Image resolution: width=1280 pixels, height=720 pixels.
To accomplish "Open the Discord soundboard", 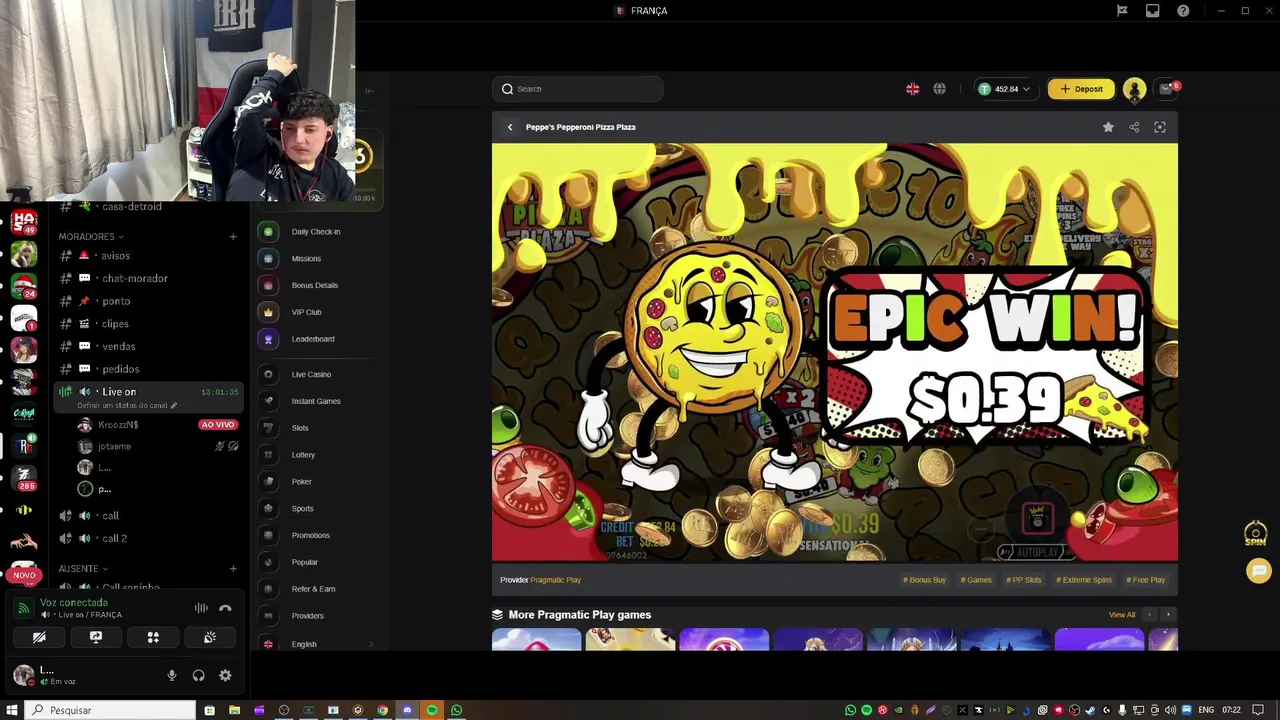I will [210, 637].
